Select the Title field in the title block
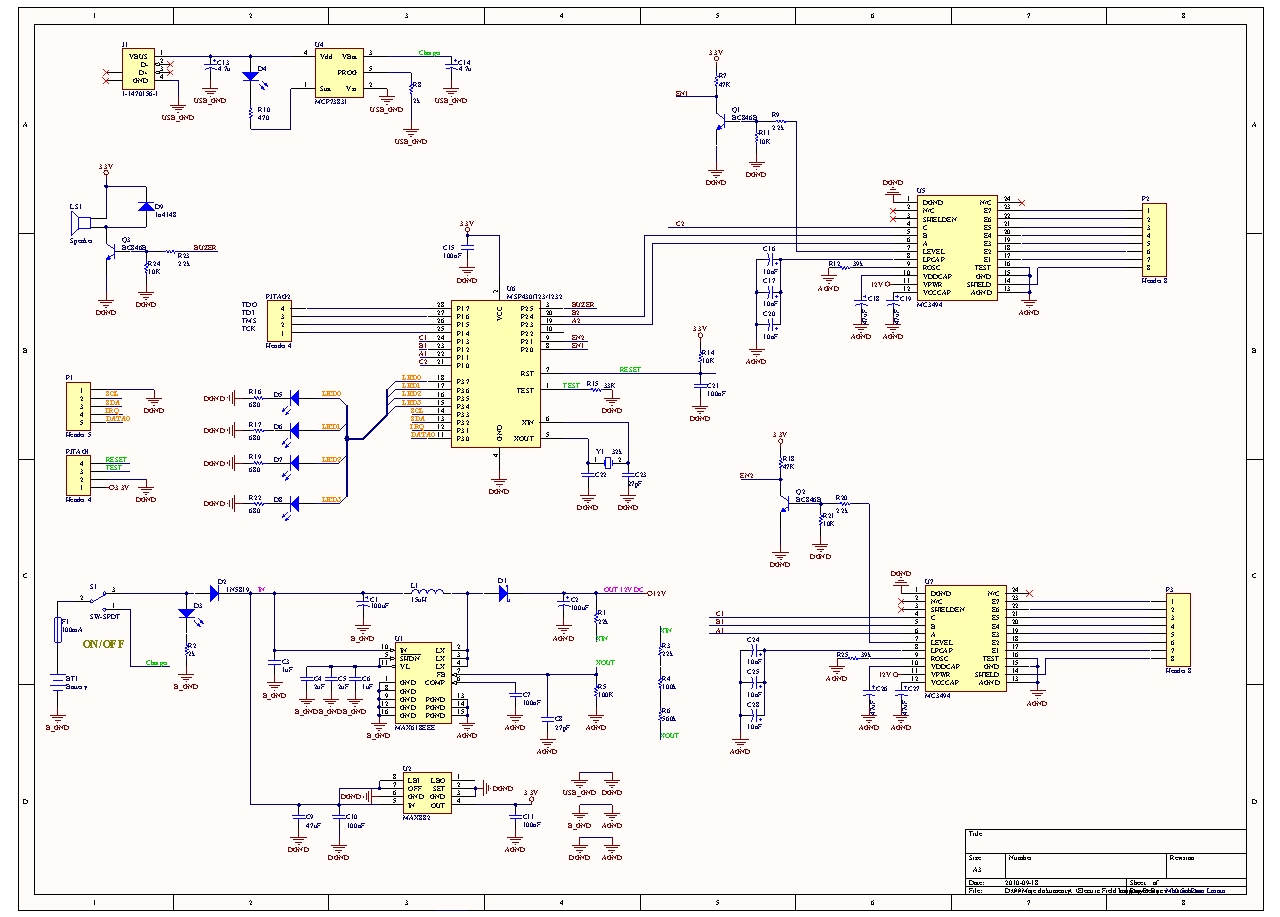The width and height of the screenshot is (1280, 917). pos(1106,839)
